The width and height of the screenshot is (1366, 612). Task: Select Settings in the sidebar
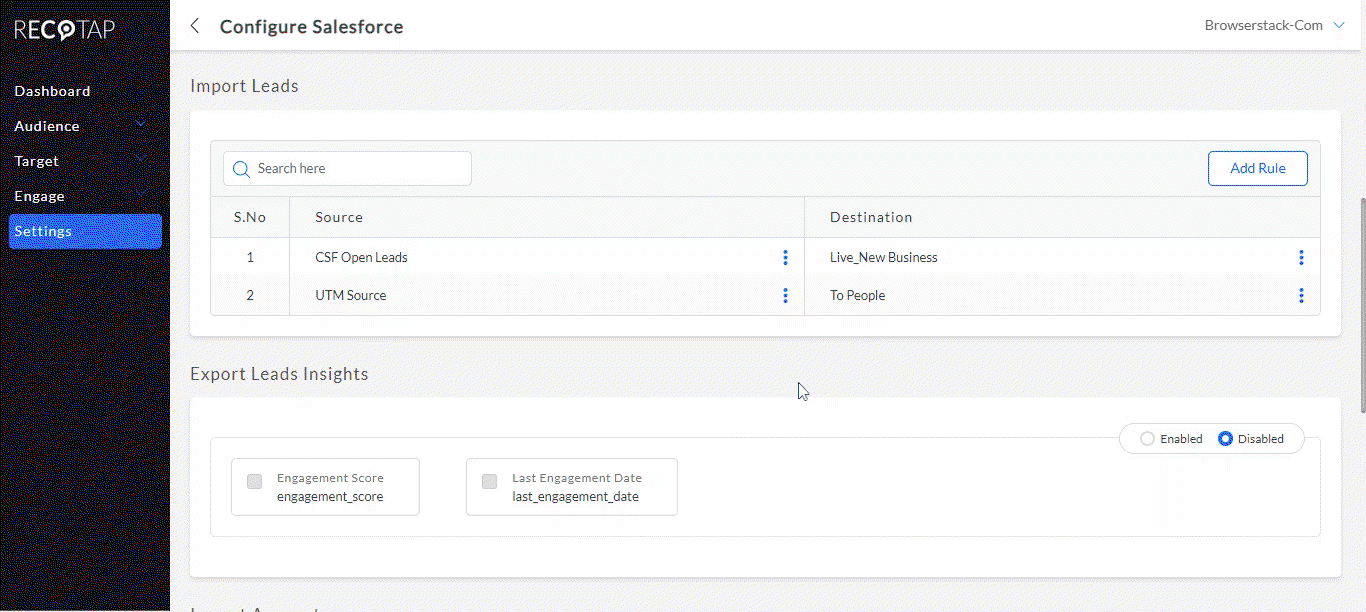point(85,231)
